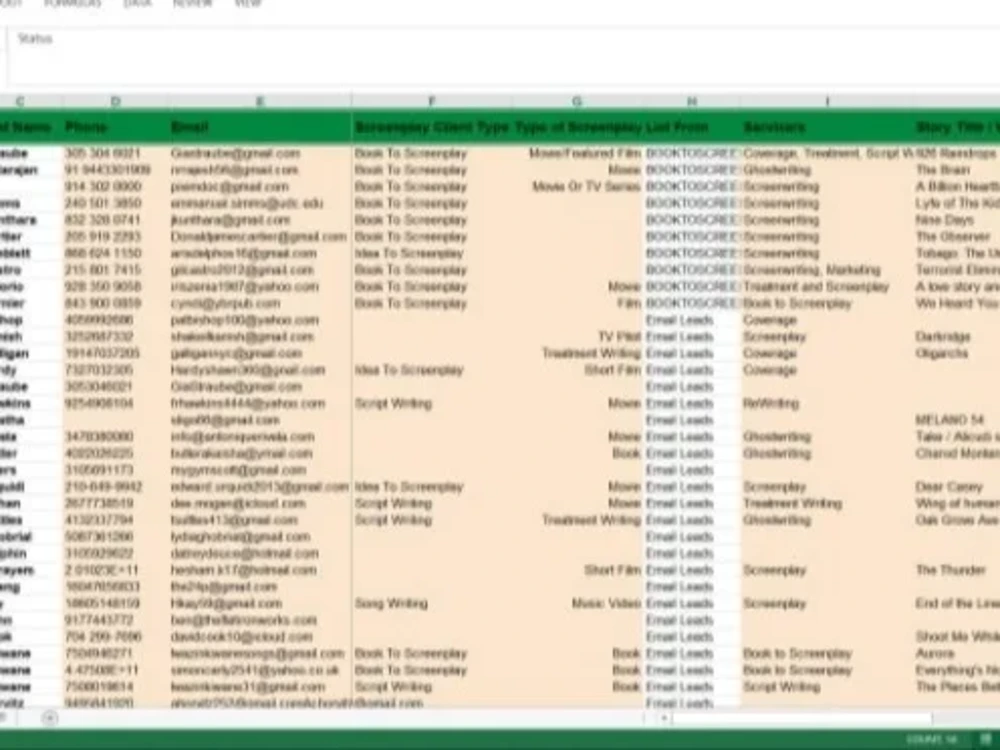
Task: Select the 'Song Writing' cell
Action: click(x=432, y=603)
